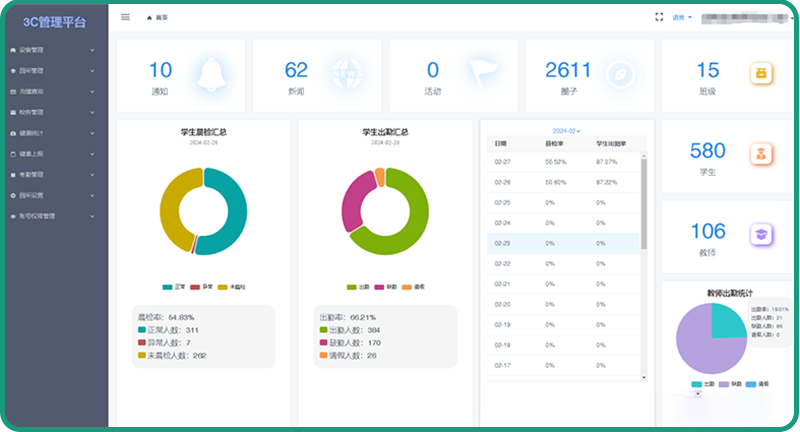Toggle 正常 legend in student morning-check chart
Screen dimensions: 800x432
pyautogui.click(x=174, y=287)
